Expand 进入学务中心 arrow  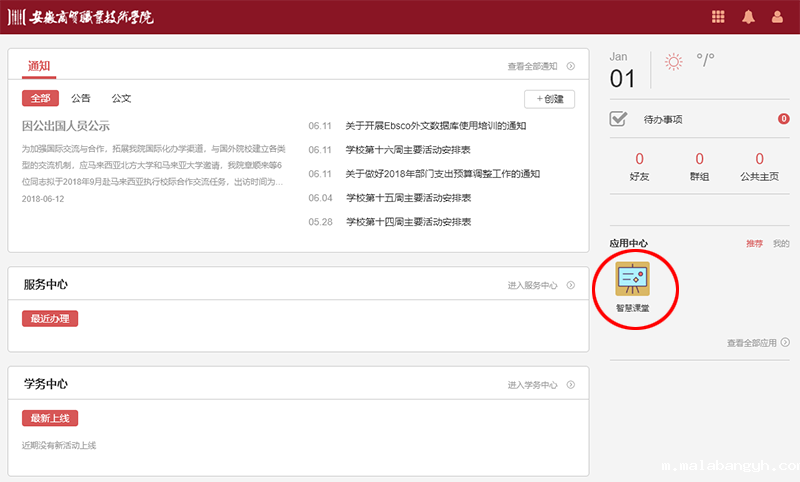tap(571, 385)
